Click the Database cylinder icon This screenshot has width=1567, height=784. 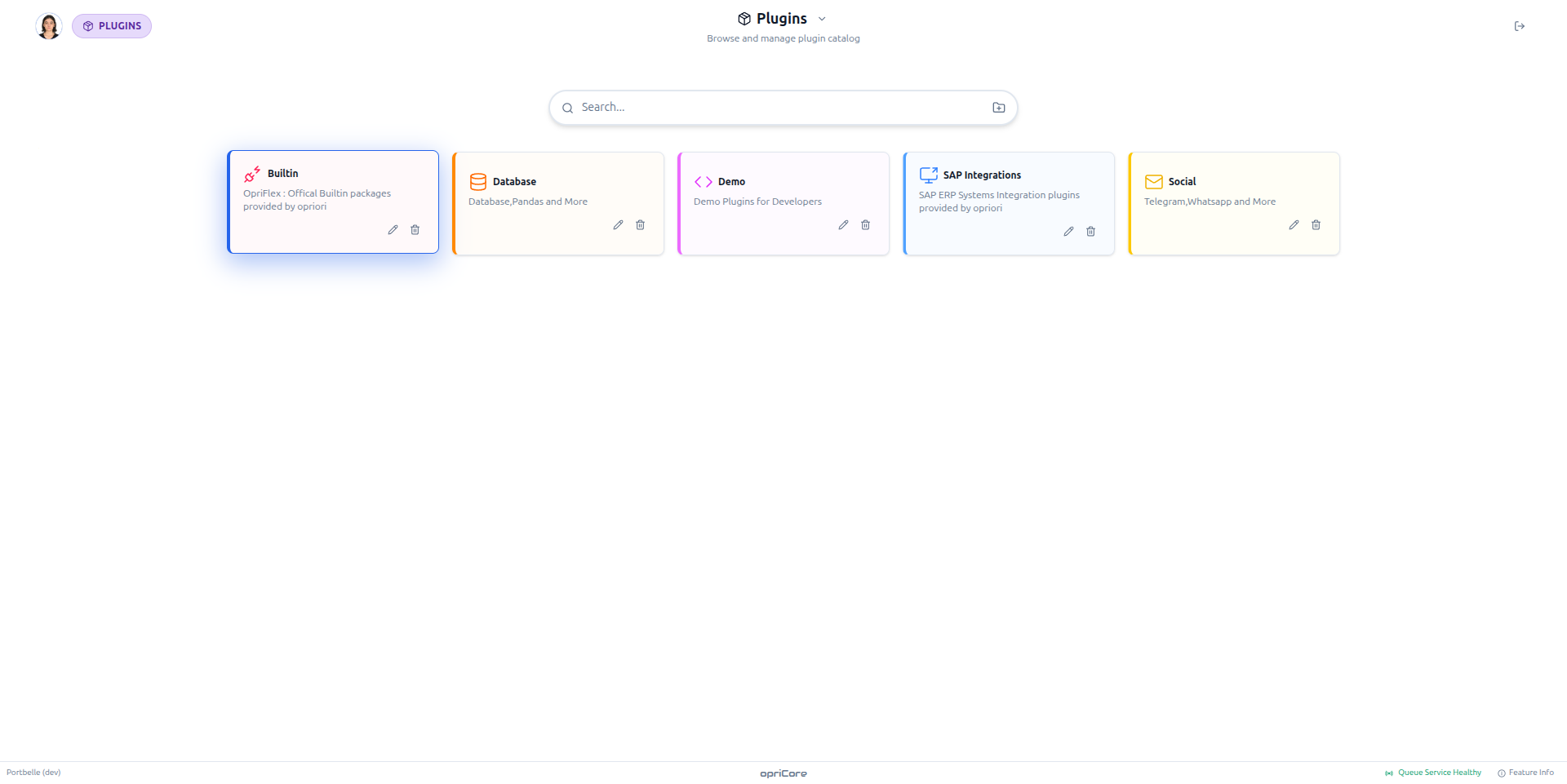(x=478, y=182)
